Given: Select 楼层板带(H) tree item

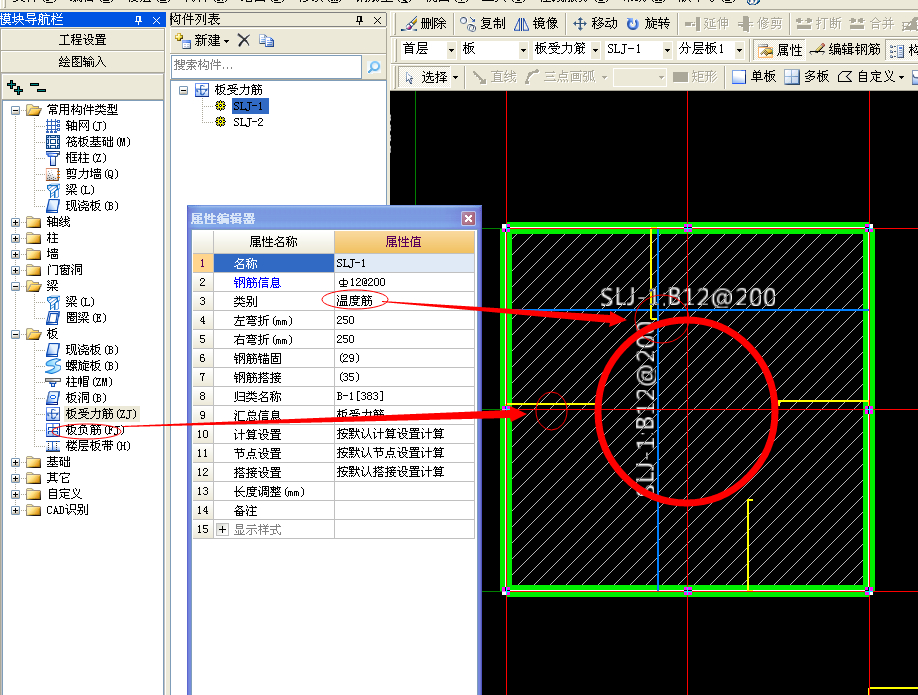Looking at the screenshot, I should pyautogui.click(x=98, y=446).
